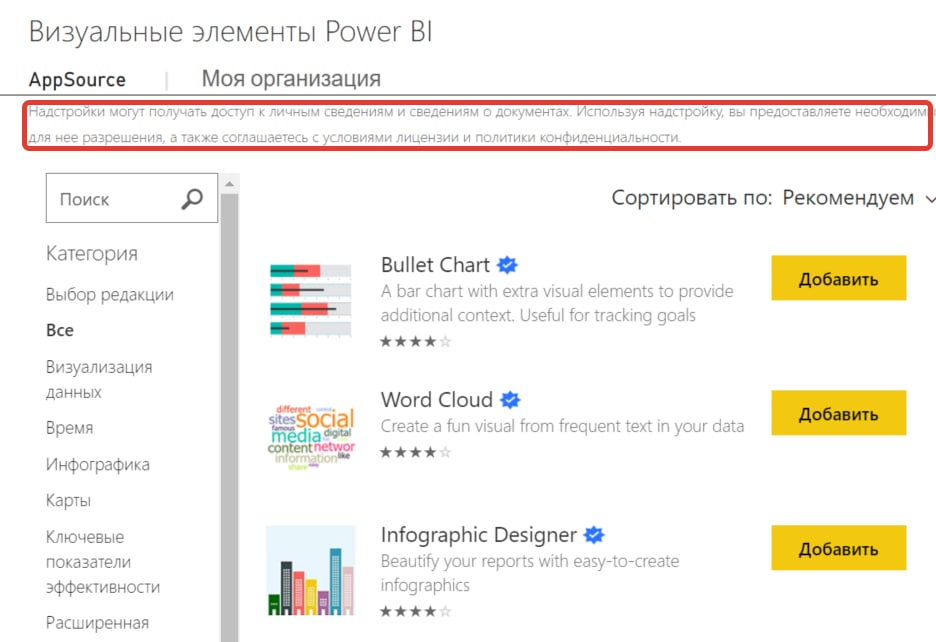Select the Визуализация данных category
This screenshot has width=936, height=642.
[99, 379]
